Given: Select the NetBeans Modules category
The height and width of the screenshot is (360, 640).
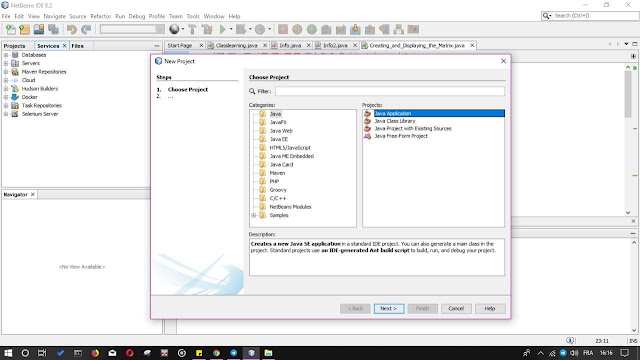Looking at the screenshot, I should [290, 207].
